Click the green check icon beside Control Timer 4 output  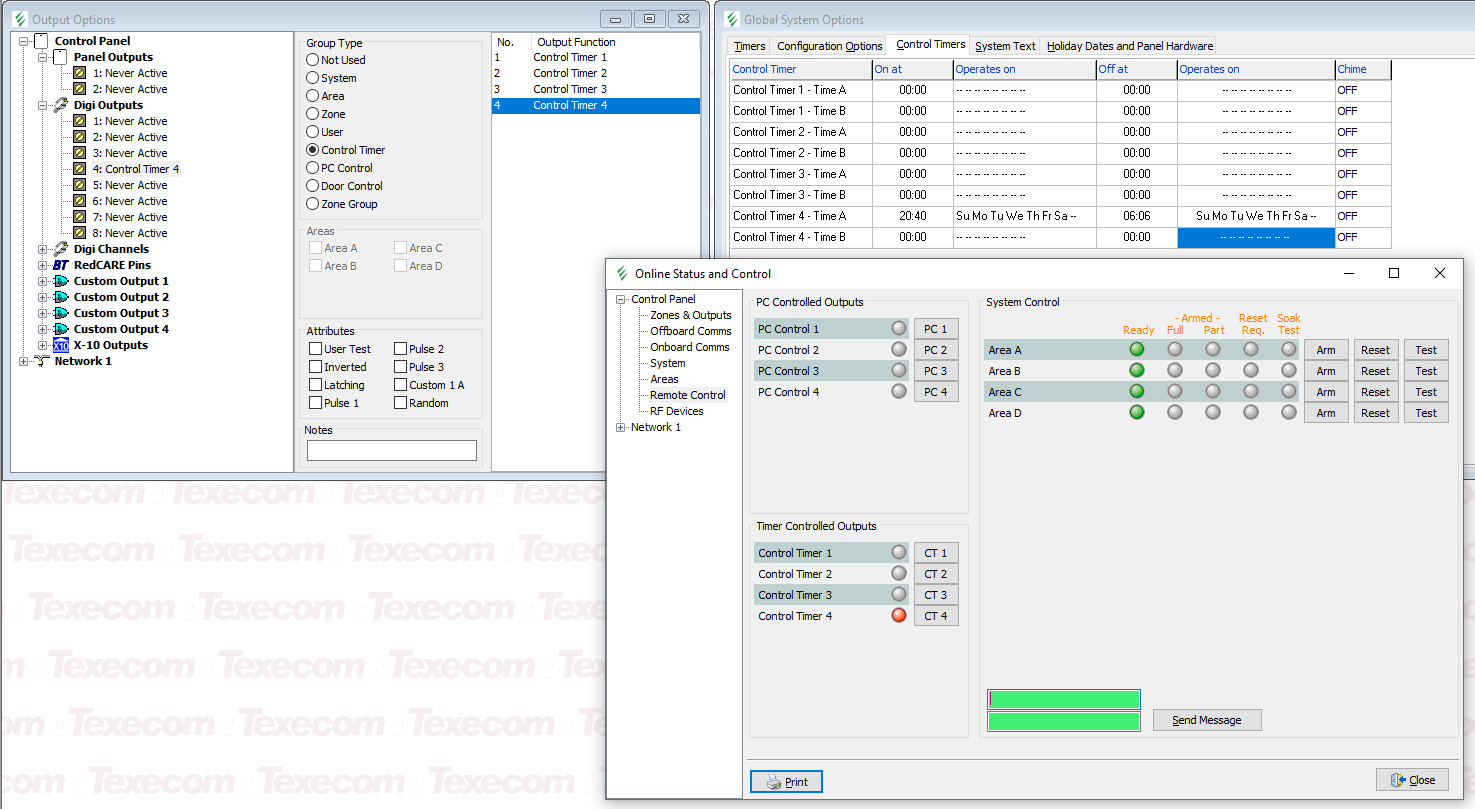tap(81, 169)
